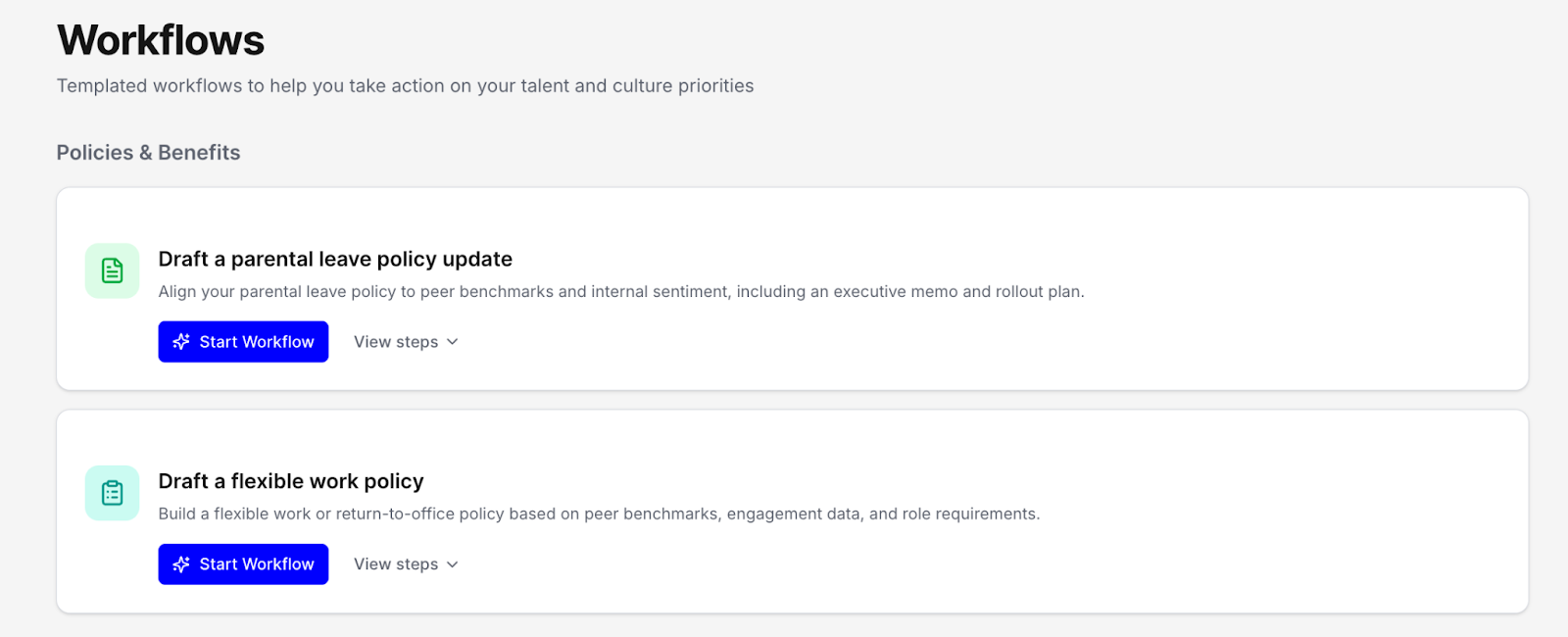Image resolution: width=1568 pixels, height=637 pixels.
Task: Expand the chevron next to parental leave View steps
Action: coord(453,342)
